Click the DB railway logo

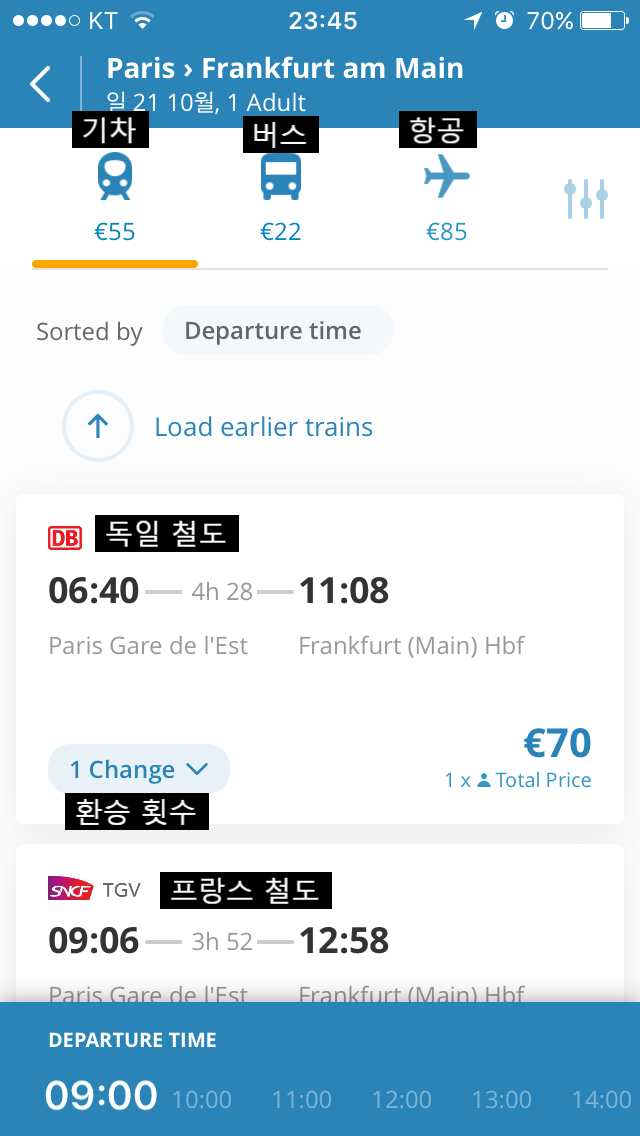(x=65, y=538)
